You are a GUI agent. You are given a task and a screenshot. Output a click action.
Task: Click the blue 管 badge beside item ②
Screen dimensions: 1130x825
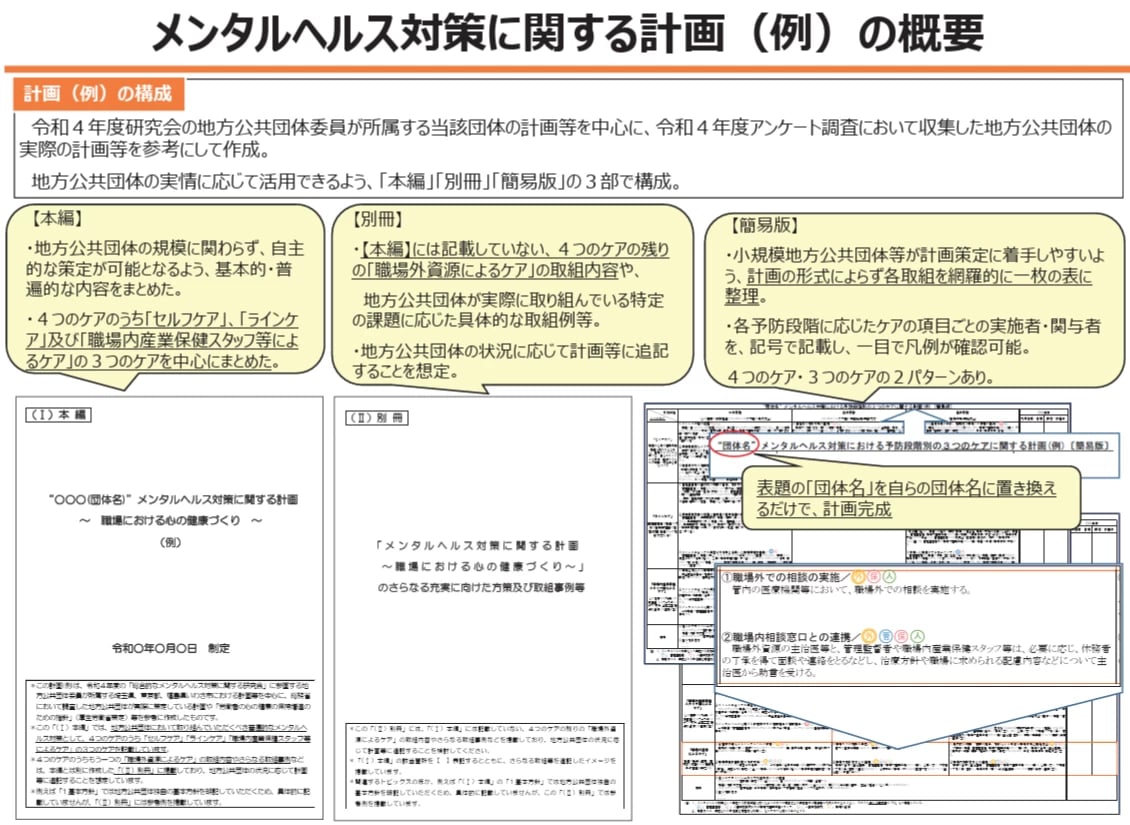pos(885,635)
